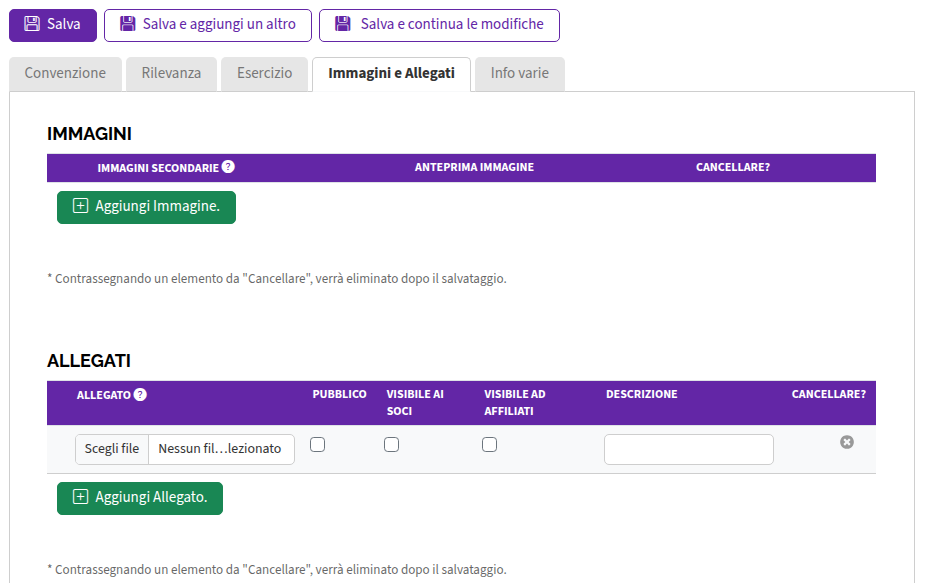
Task: Click the Nessun file selezionato label
Action: coord(220,449)
